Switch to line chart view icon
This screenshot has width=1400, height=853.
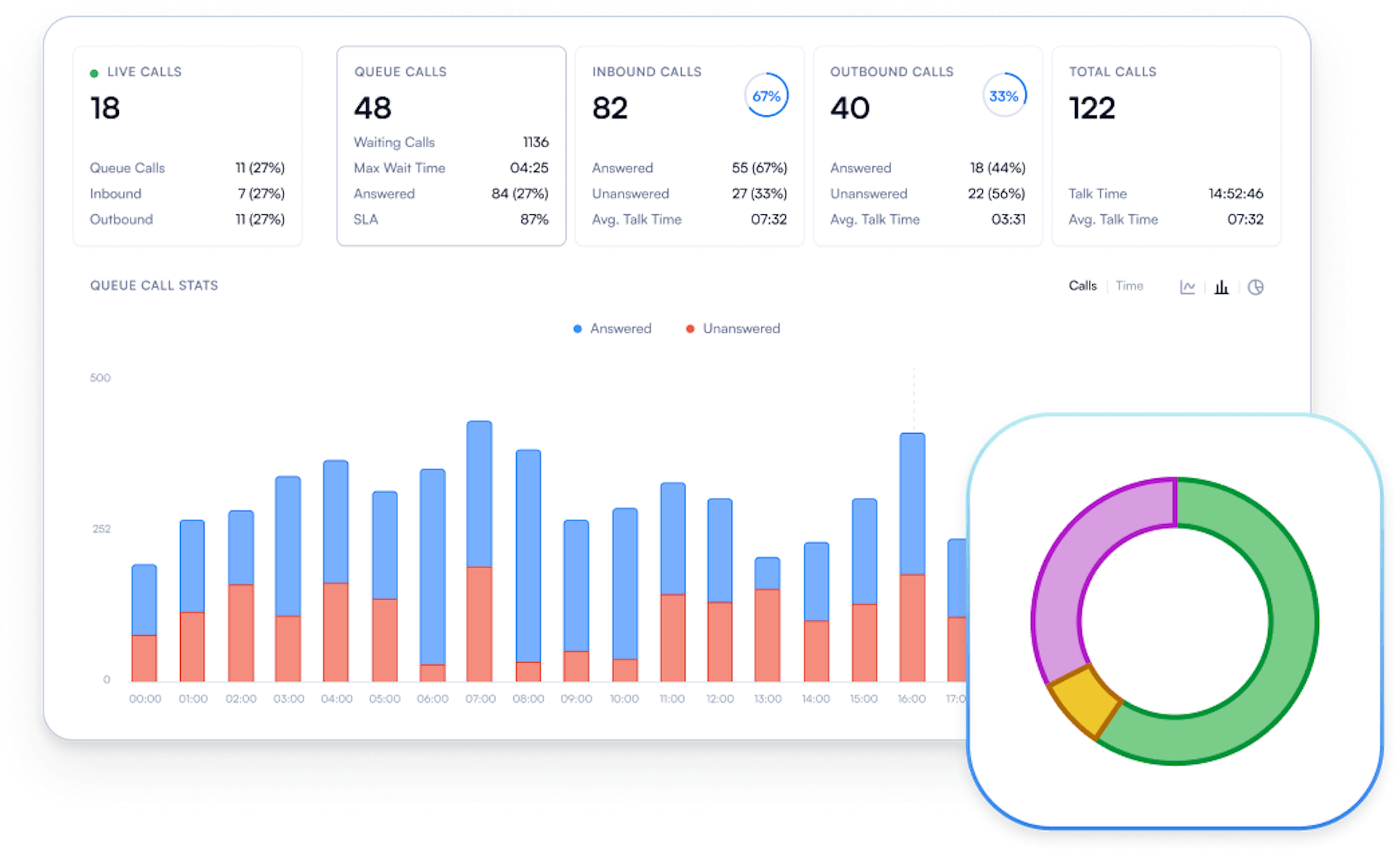(x=1187, y=287)
